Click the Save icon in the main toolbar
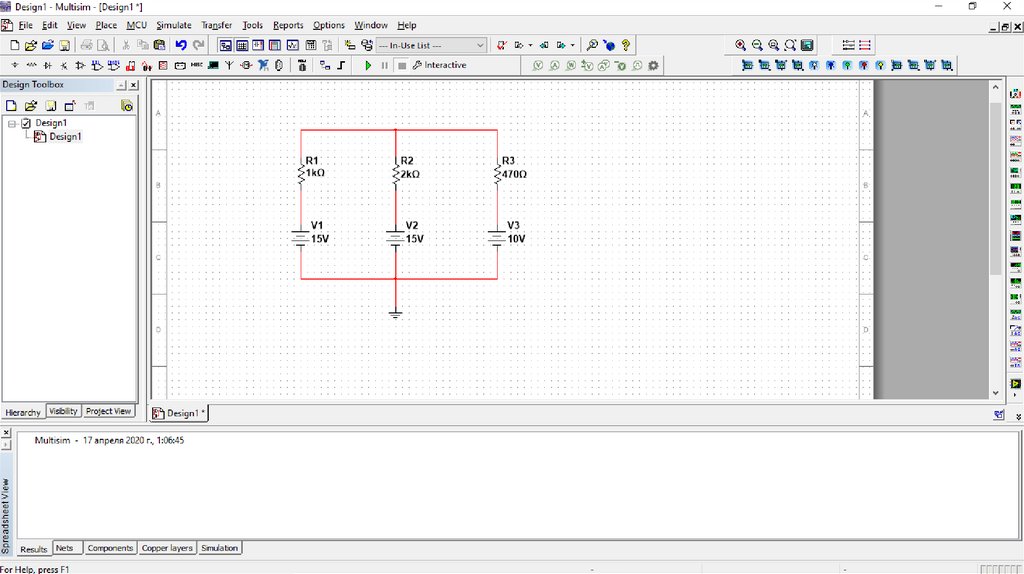The width and height of the screenshot is (1024, 574). (65, 45)
